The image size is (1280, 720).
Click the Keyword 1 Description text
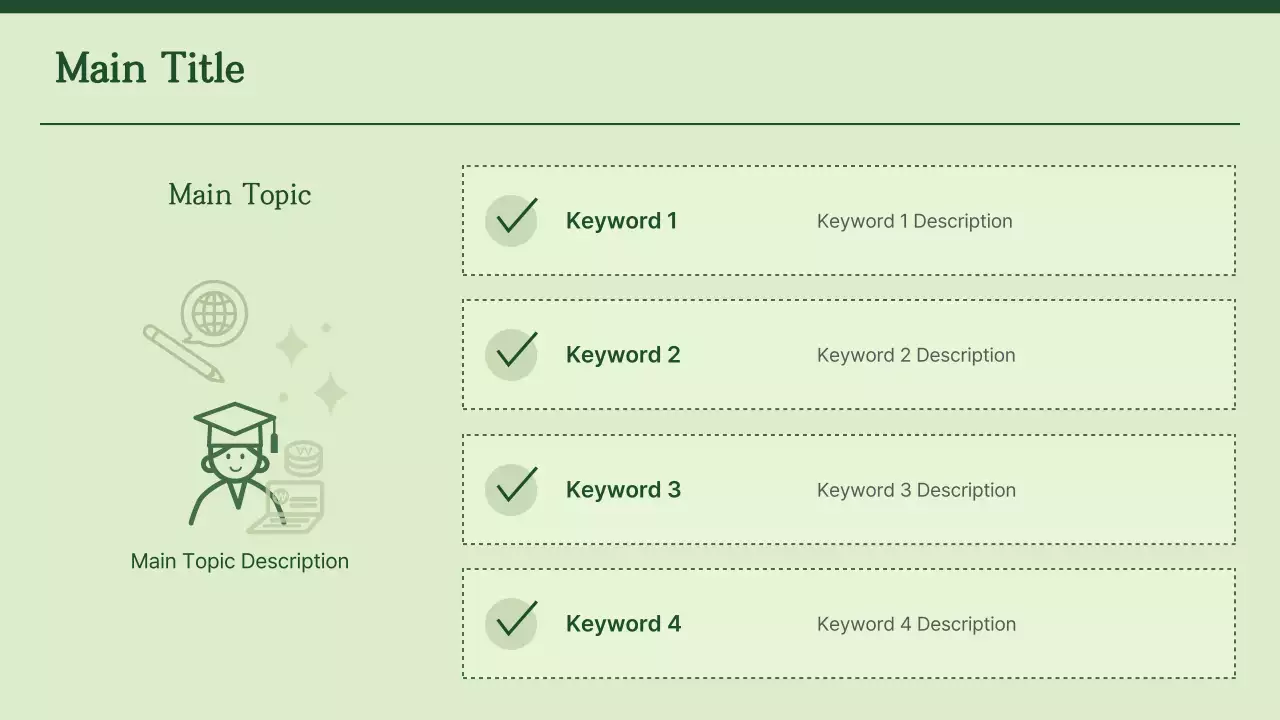click(x=914, y=221)
